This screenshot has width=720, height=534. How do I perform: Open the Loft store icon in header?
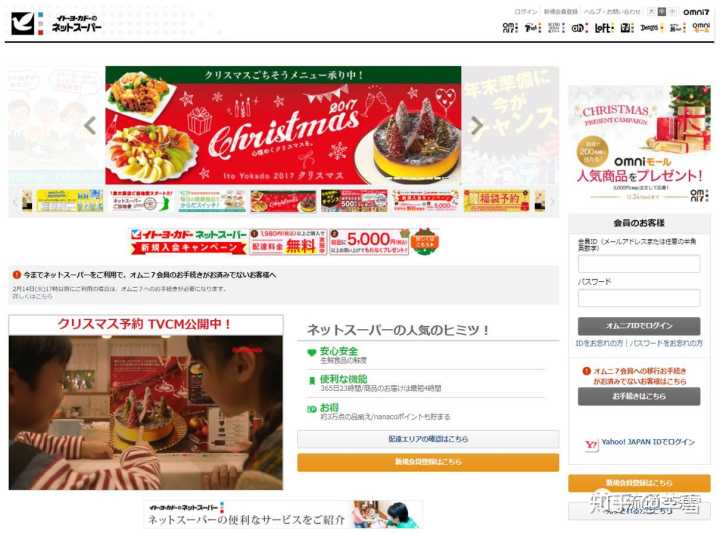tap(603, 28)
